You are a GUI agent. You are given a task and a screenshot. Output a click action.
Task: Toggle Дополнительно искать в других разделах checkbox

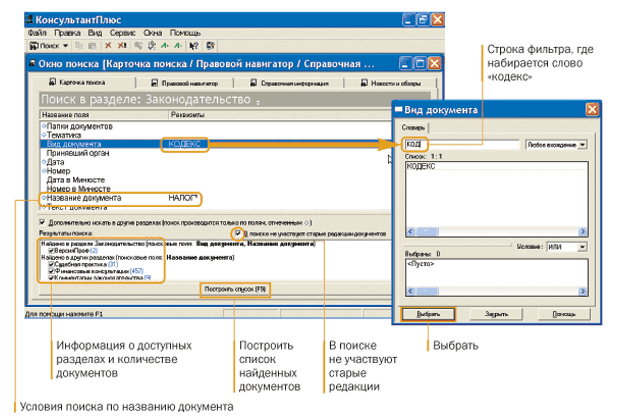(42, 222)
